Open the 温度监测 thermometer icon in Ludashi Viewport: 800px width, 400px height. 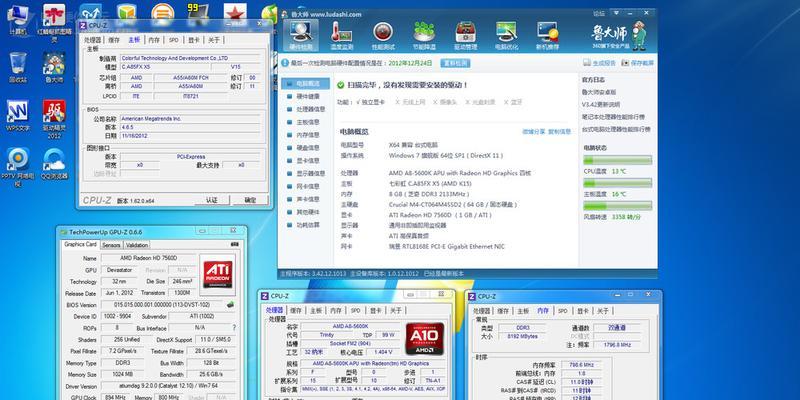click(341, 36)
